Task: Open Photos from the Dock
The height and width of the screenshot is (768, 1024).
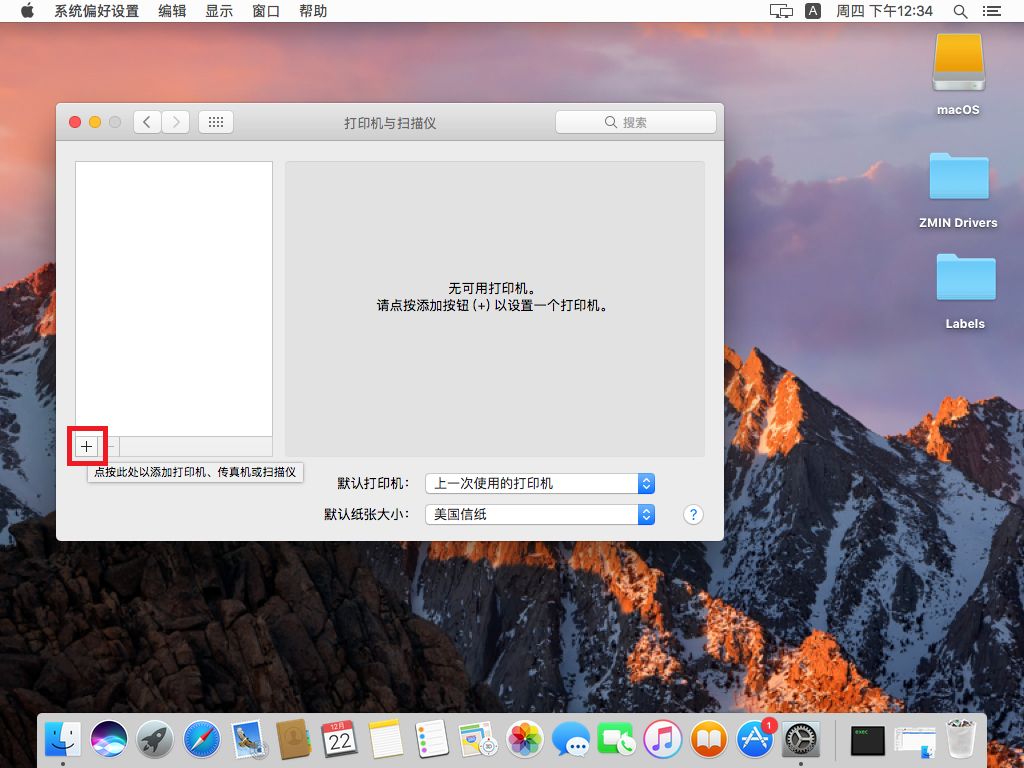Action: (524, 739)
